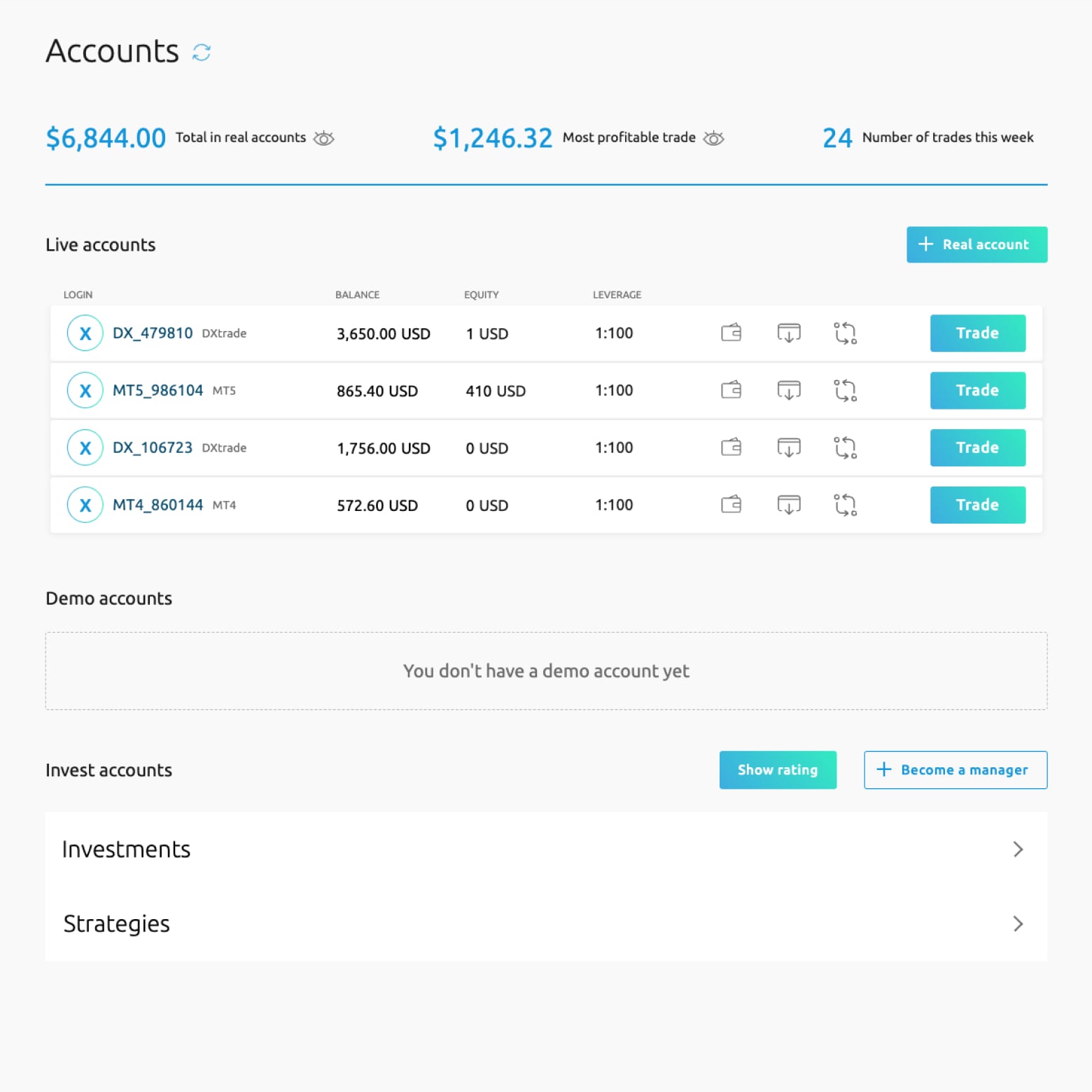Click transfer icon for DX_106723 account
The width and height of the screenshot is (1092, 1092).
coord(845,447)
